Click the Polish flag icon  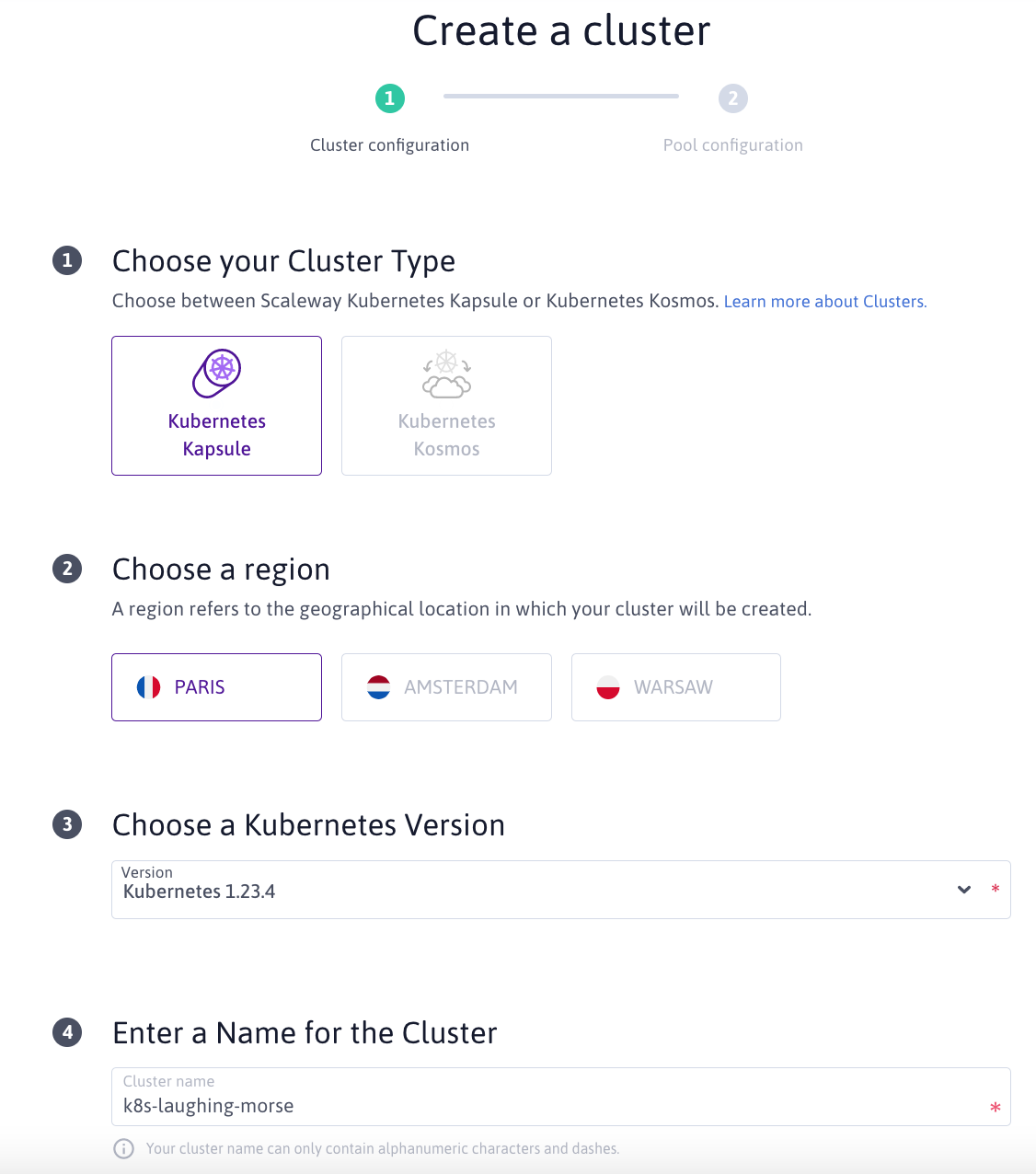click(608, 687)
